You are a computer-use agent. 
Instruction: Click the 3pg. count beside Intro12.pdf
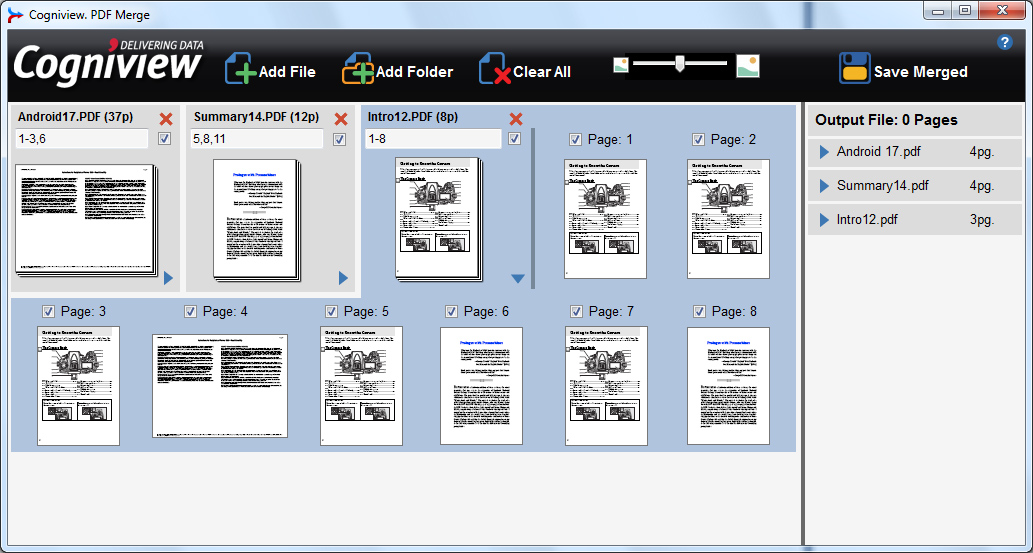[x=982, y=219]
